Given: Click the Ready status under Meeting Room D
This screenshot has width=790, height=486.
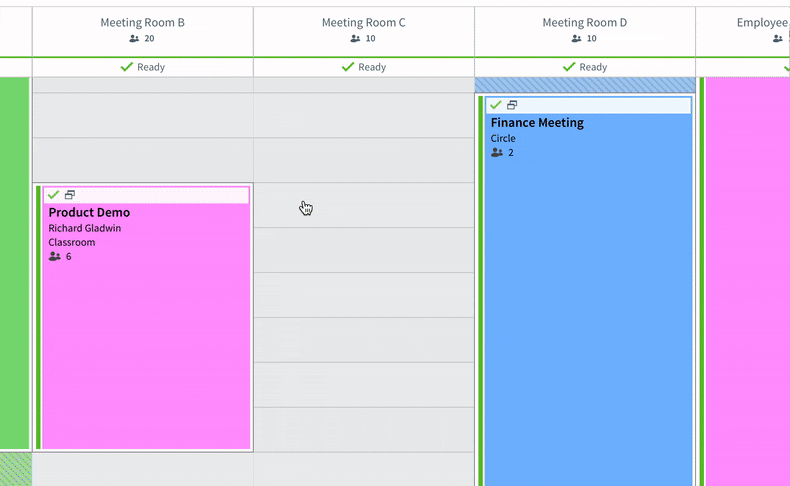Looking at the screenshot, I should pos(585,67).
